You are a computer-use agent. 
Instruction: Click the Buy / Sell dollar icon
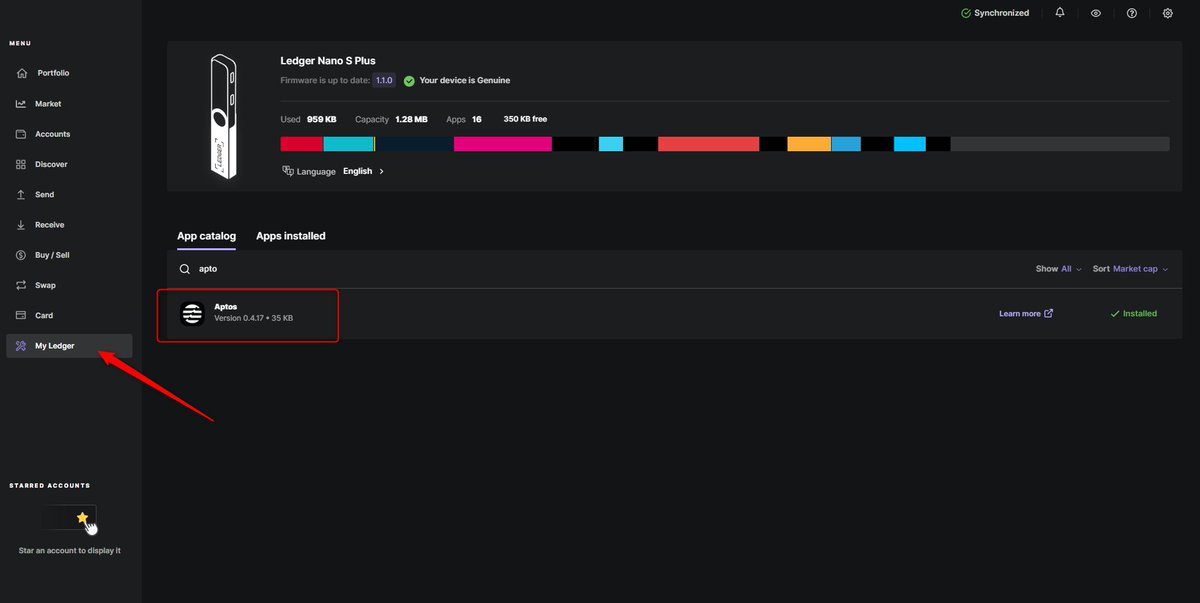click(x=22, y=255)
